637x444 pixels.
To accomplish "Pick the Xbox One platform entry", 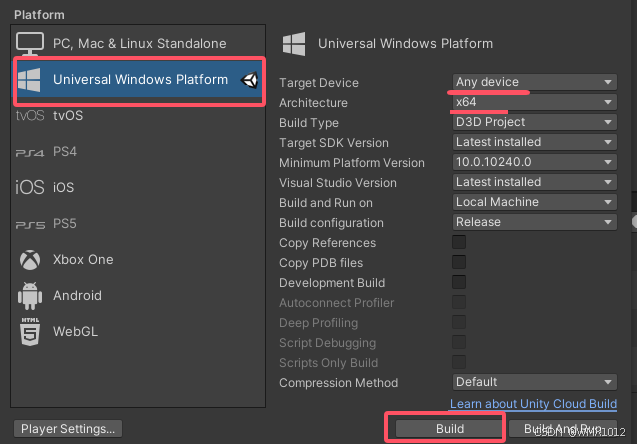I will click(138, 260).
